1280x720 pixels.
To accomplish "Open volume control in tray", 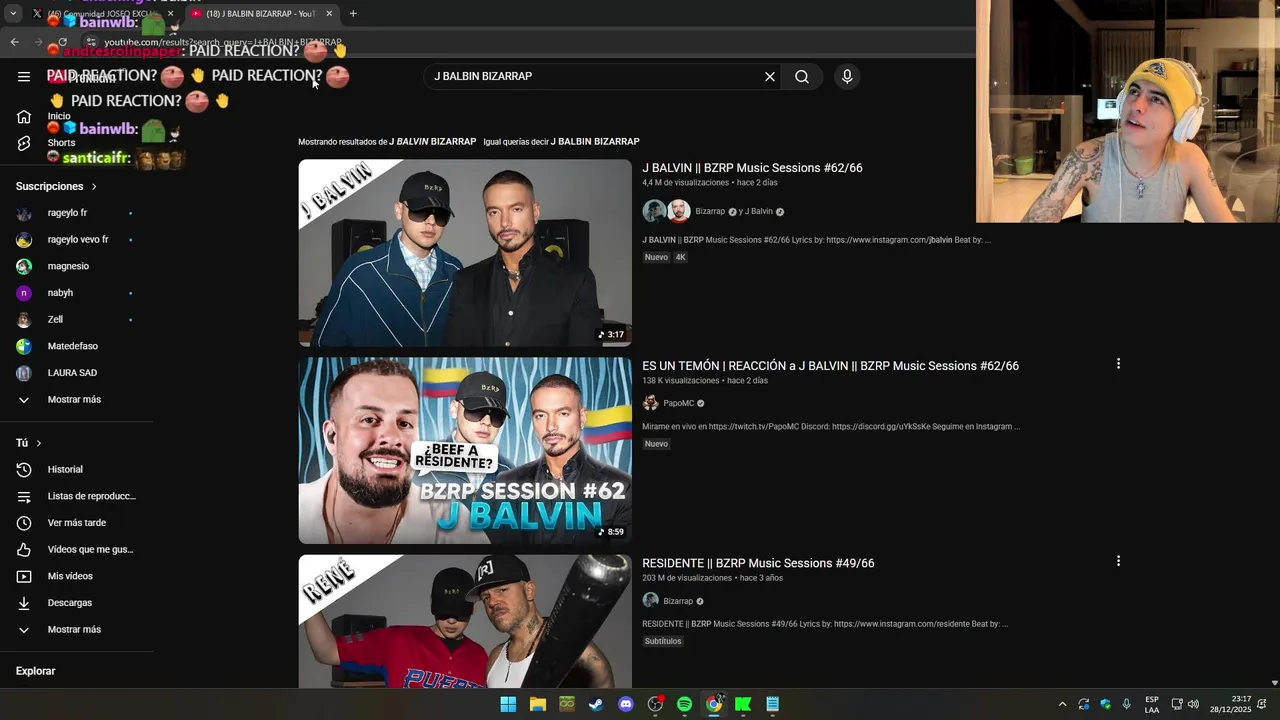I will 1193,704.
